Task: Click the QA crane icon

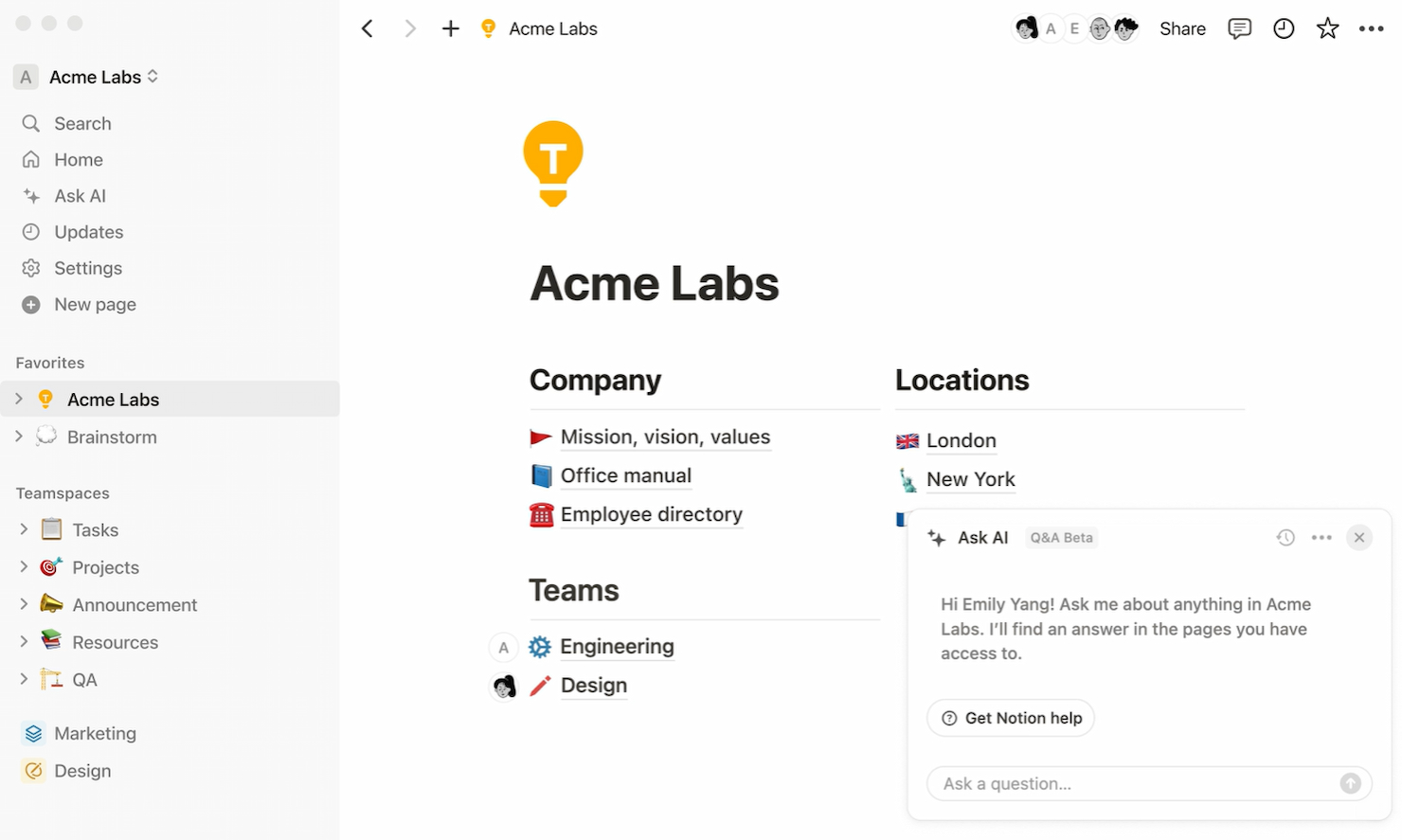Action: (x=52, y=679)
